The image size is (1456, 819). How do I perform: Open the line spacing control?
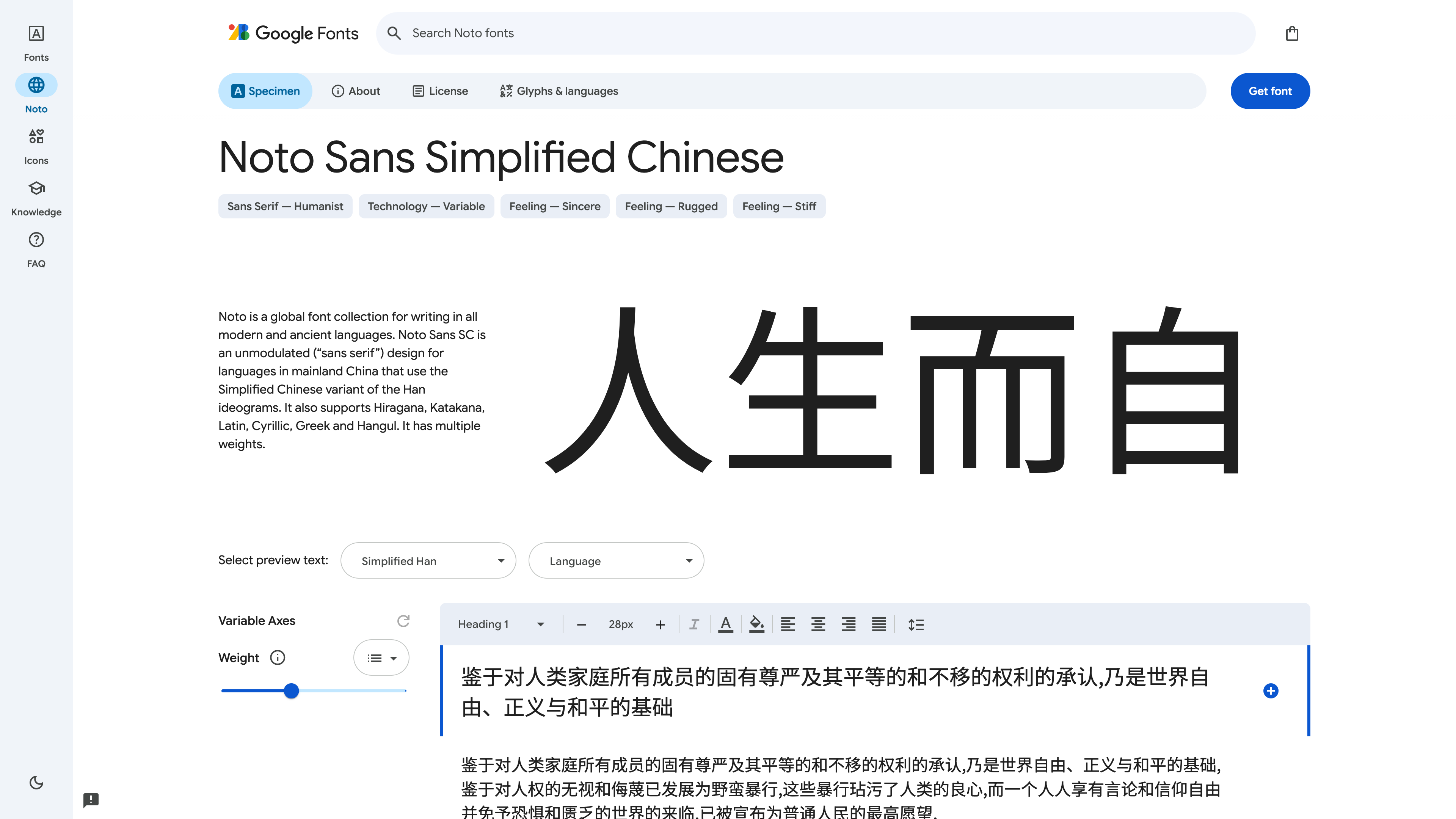pos(916,624)
